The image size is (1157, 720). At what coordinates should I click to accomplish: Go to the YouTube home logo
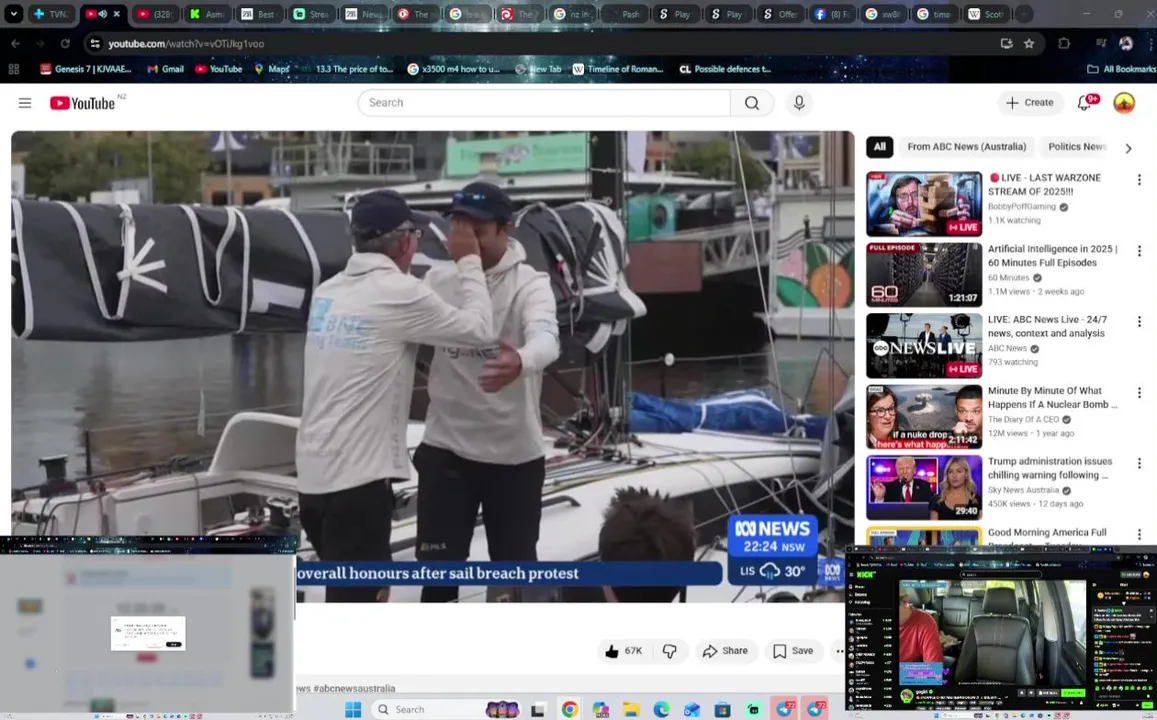[83, 103]
